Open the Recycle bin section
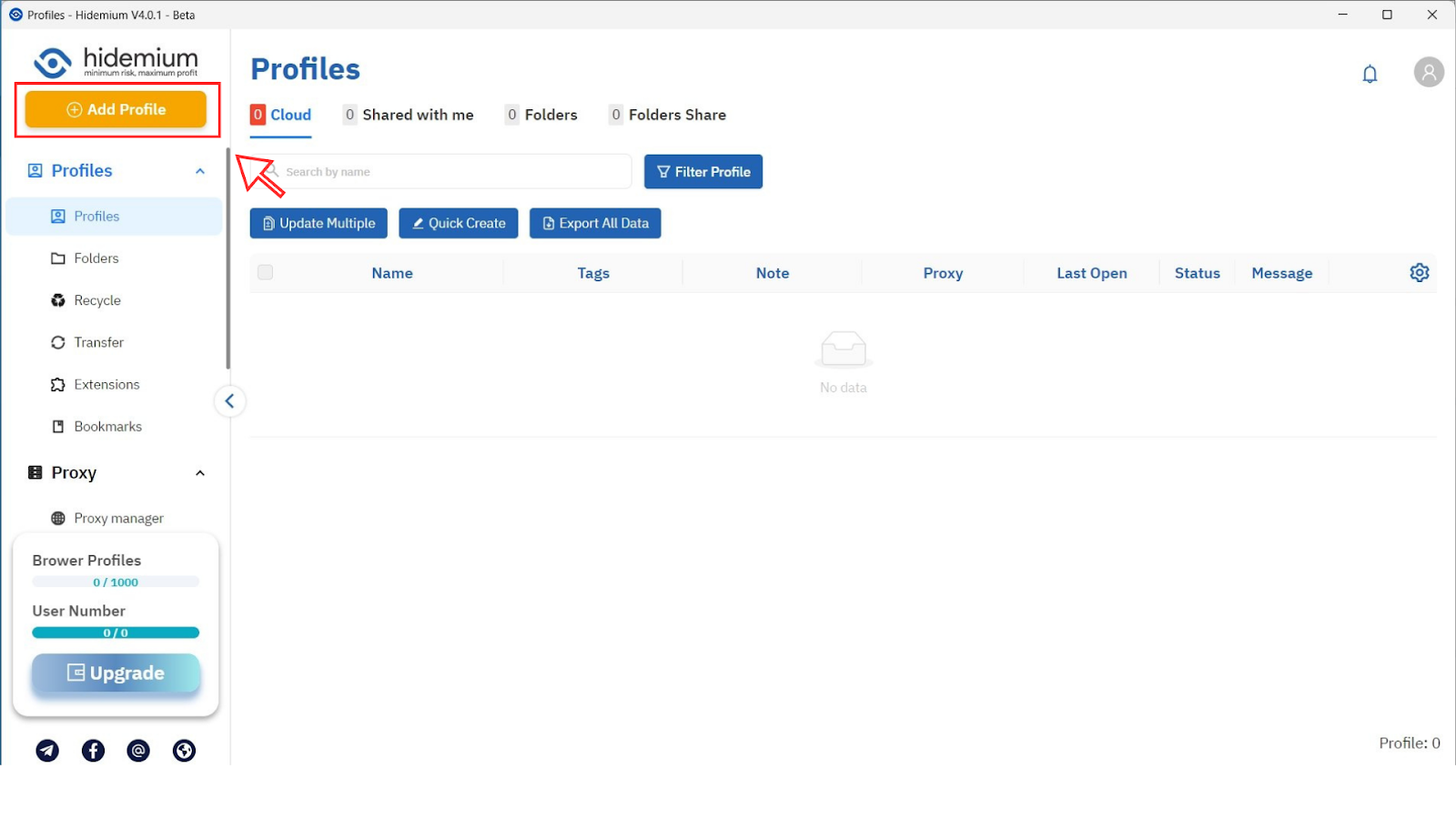1456x819 pixels. pyautogui.click(x=114, y=300)
